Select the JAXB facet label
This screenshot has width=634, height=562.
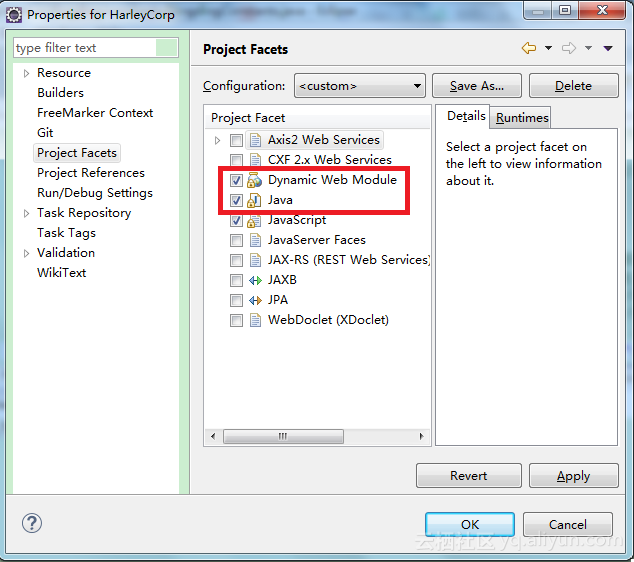pos(282,280)
